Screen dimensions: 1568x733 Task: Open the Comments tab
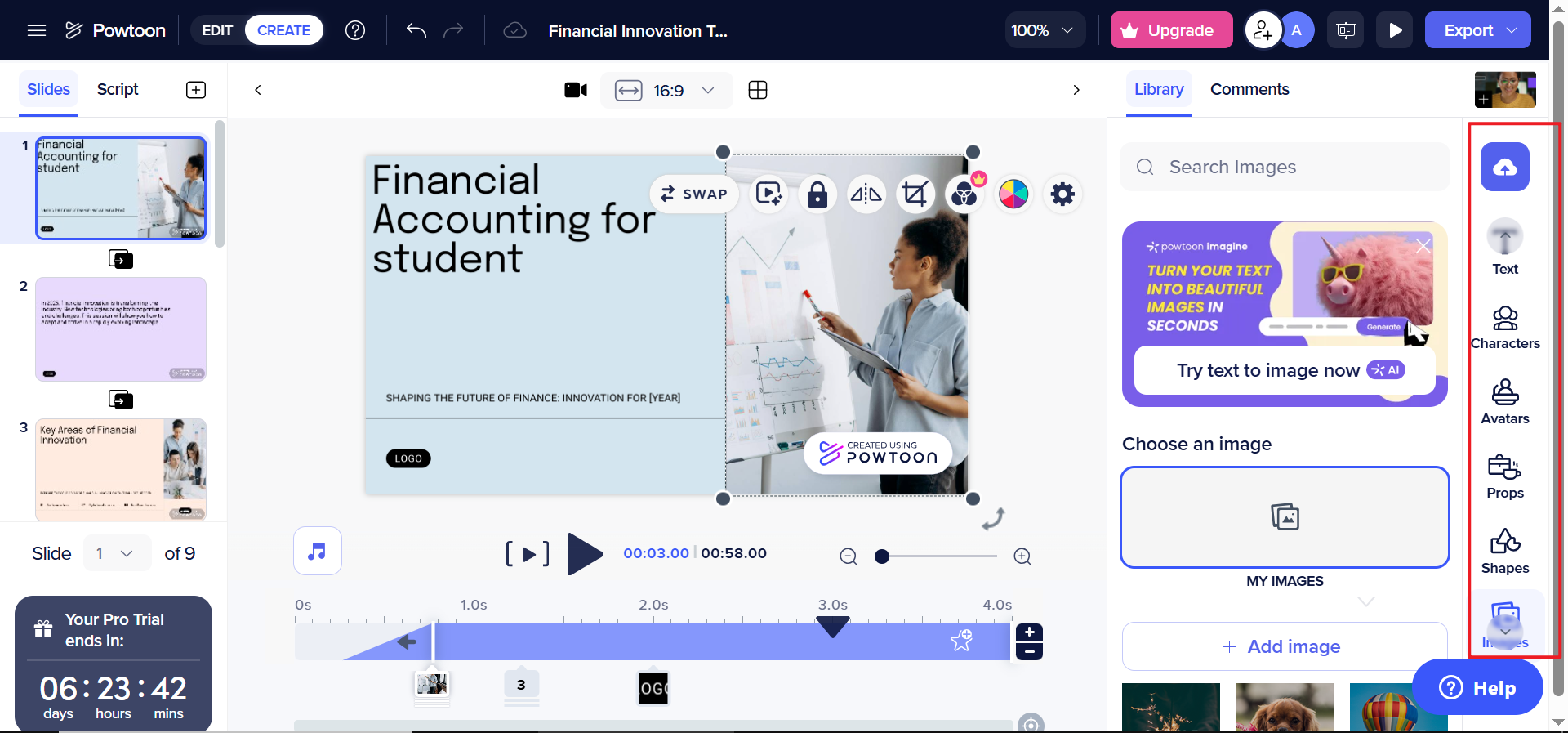click(x=1249, y=89)
